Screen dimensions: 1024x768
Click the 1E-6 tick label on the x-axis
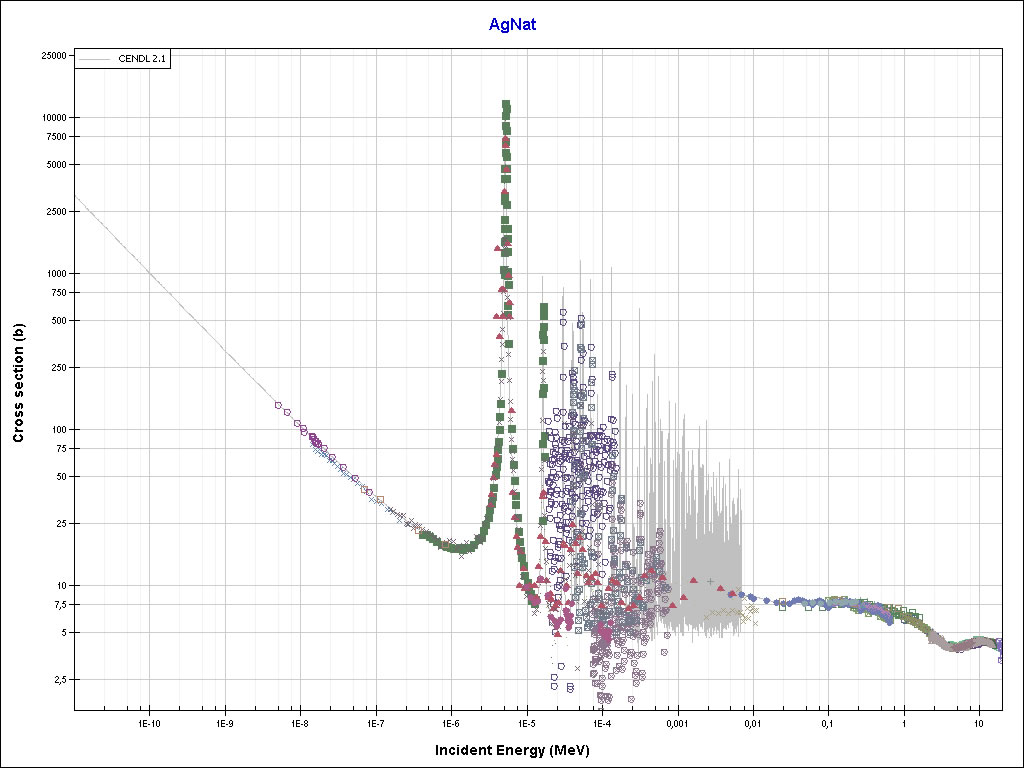451,722
